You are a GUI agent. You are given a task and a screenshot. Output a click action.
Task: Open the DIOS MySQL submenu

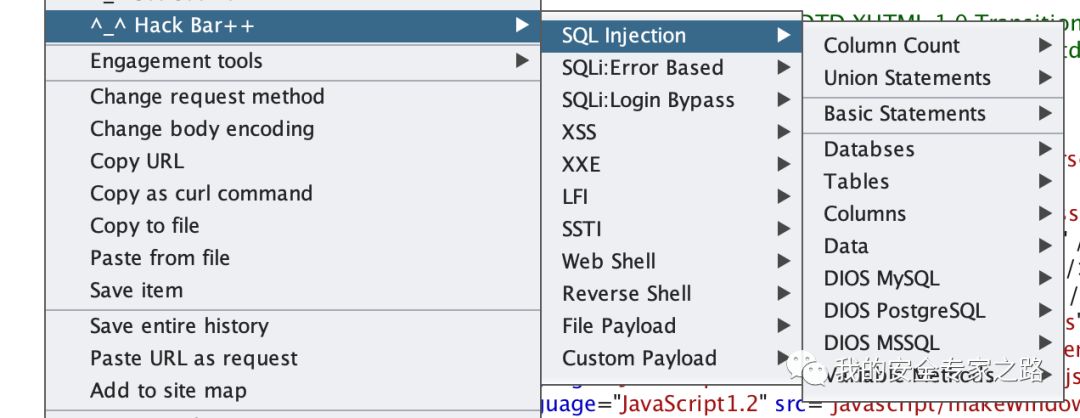933,278
